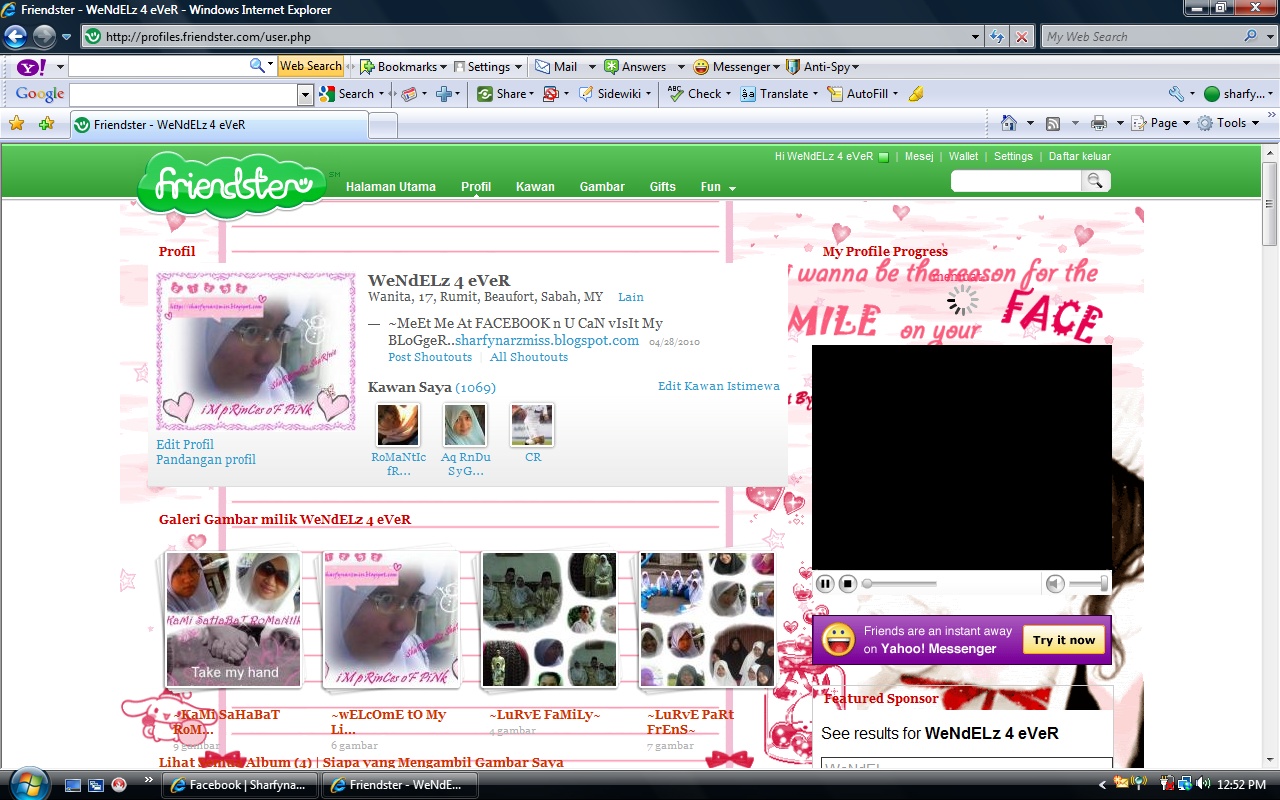The width and height of the screenshot is (1280, 800).
Task: Click the Add to Favorites star-plus icon
Action: (47, 124)
